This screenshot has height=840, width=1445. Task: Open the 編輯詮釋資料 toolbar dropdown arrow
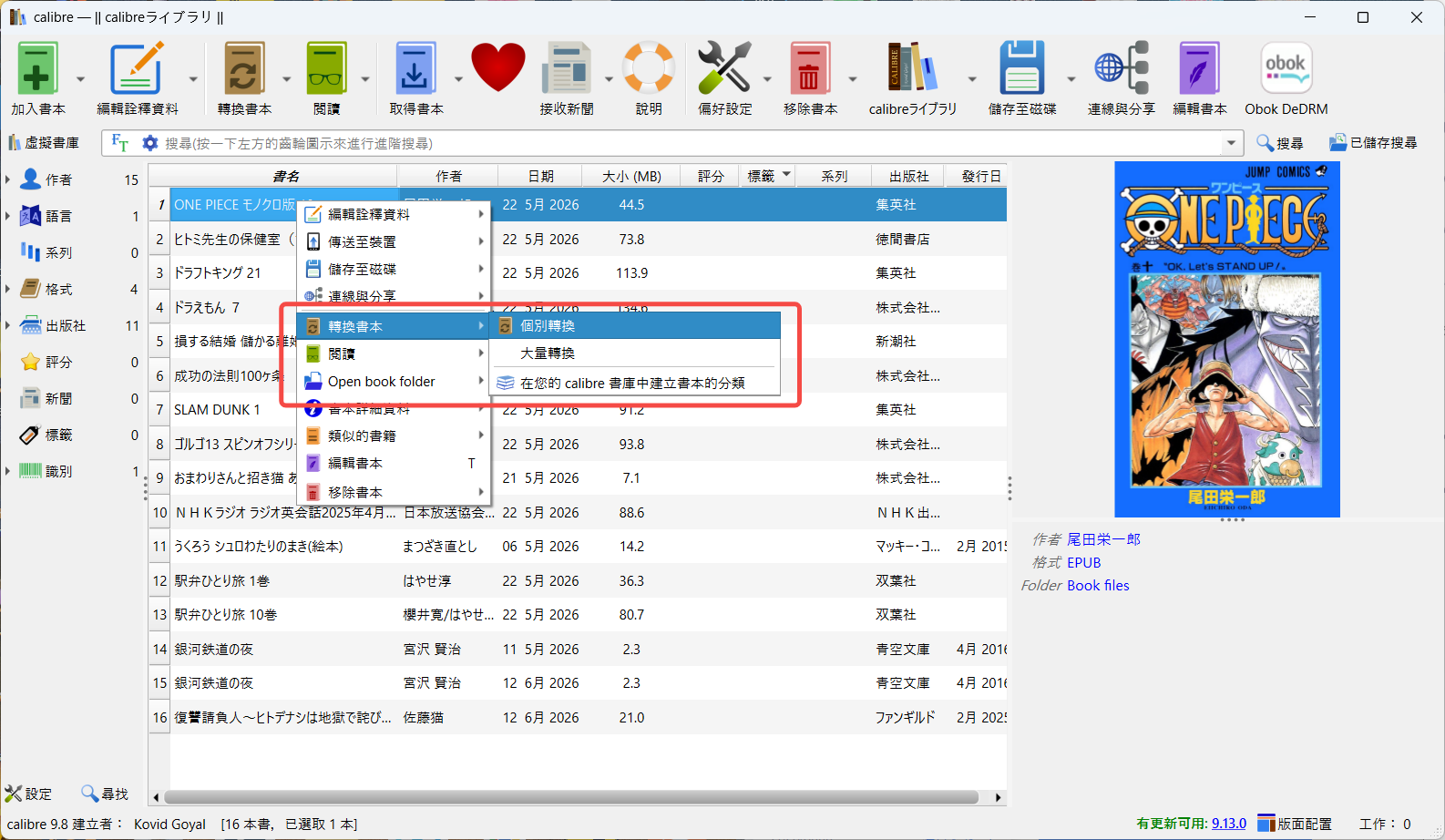click(193, 79)
